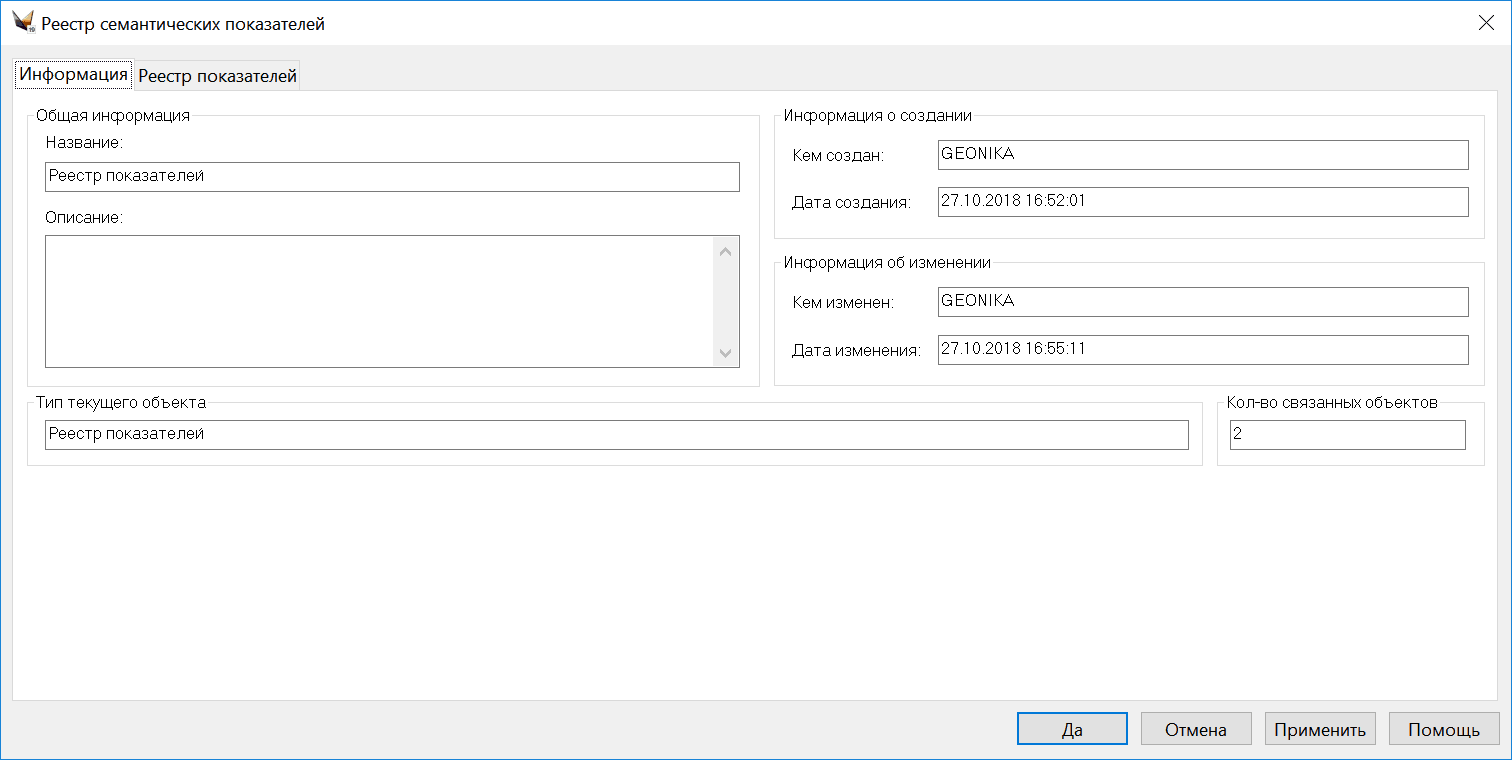Close the Реестр семантических показателей dialog

(x=1486, y=23)
